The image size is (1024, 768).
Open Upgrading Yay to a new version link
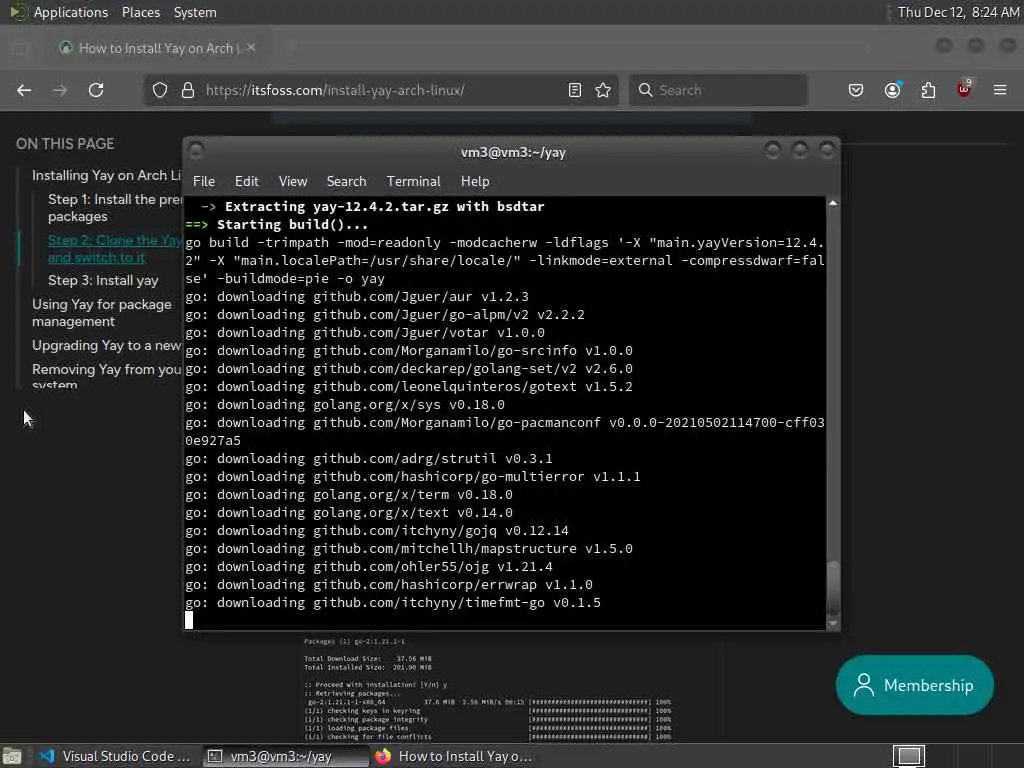(x=106, y=345)
